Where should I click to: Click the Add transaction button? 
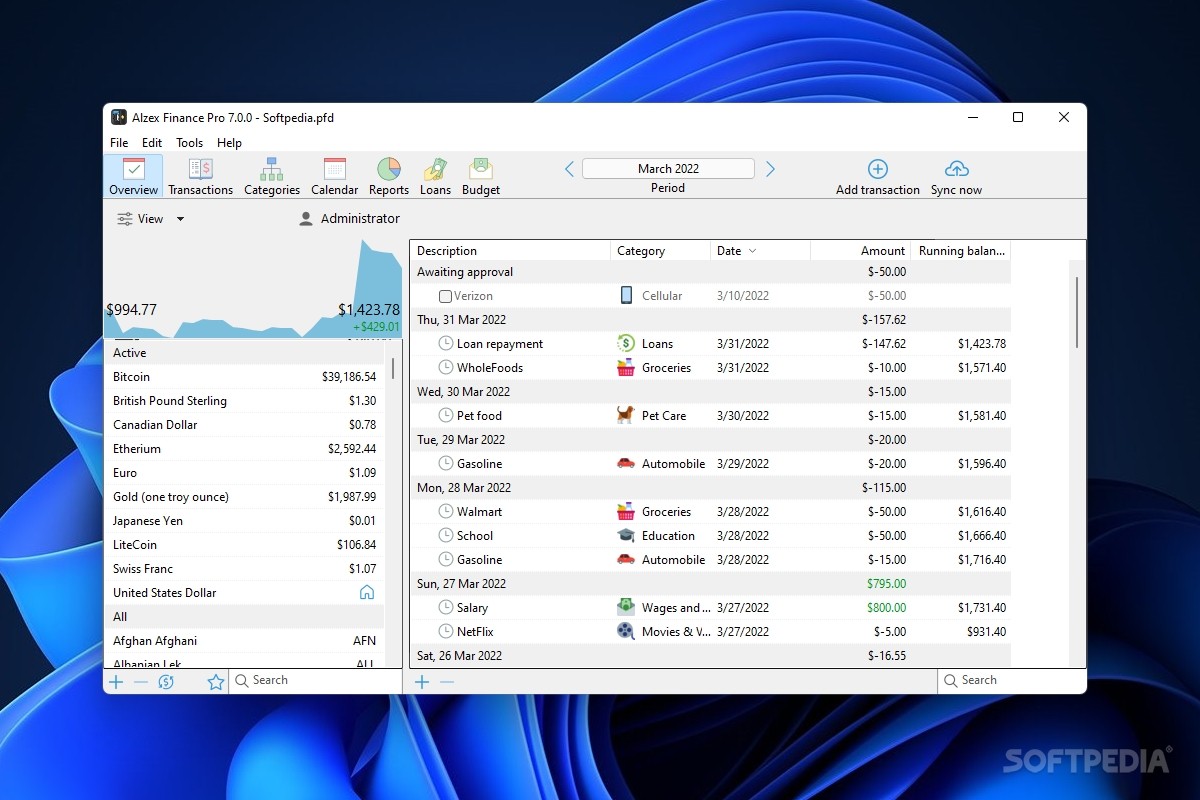click(877, 176)
